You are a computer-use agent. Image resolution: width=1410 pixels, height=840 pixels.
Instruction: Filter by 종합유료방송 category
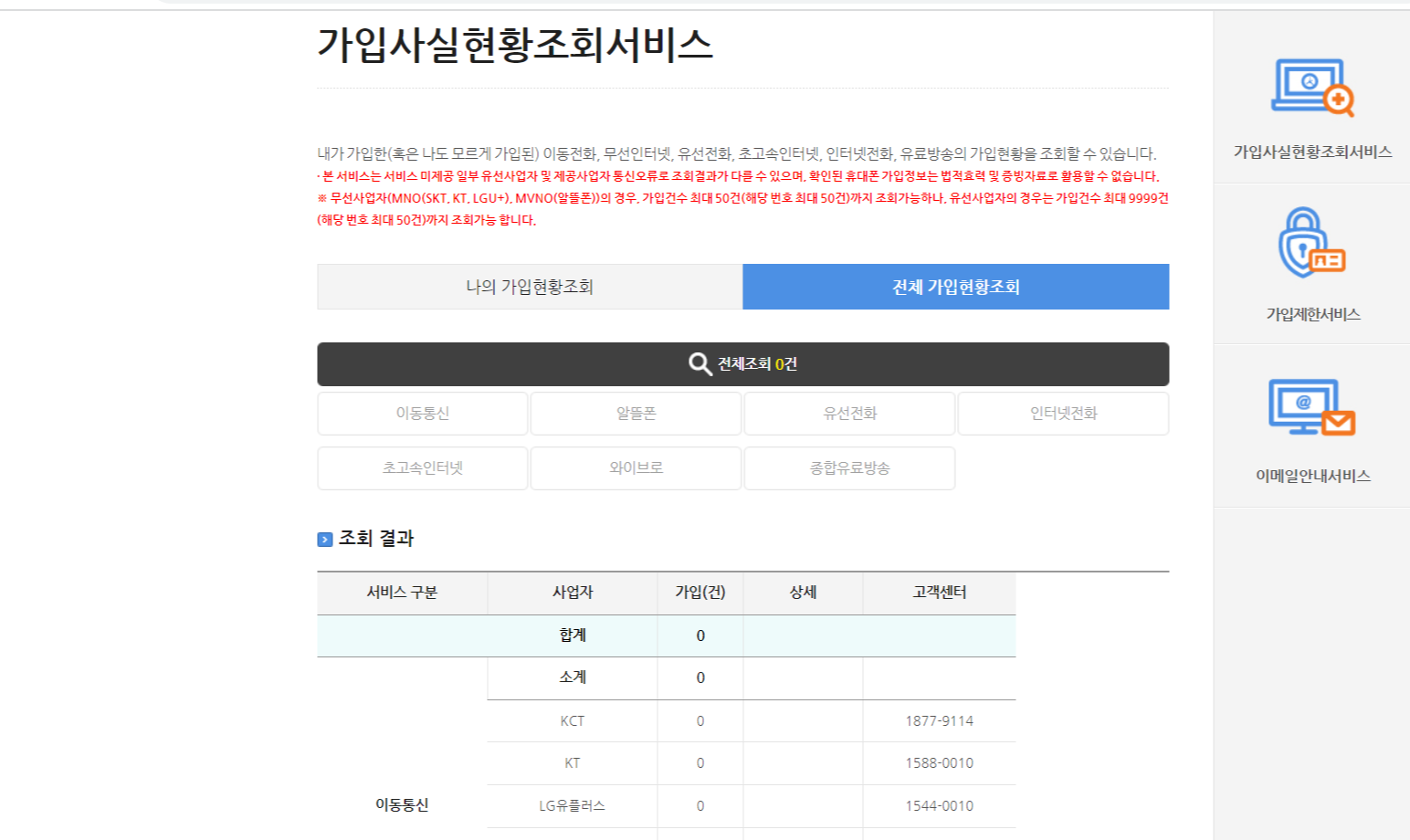click(850, 468)
